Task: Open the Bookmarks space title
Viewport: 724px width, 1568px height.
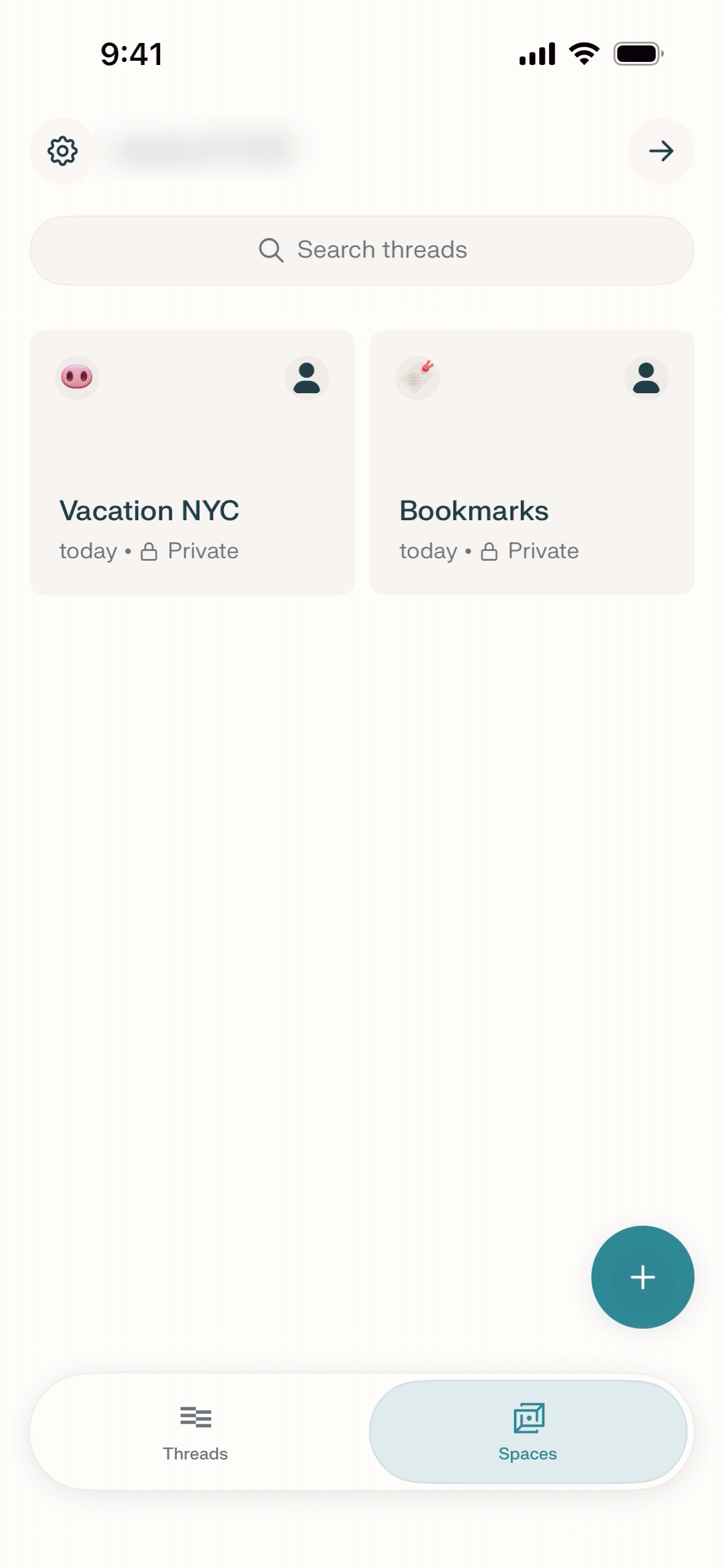Action: click(474, 511)
